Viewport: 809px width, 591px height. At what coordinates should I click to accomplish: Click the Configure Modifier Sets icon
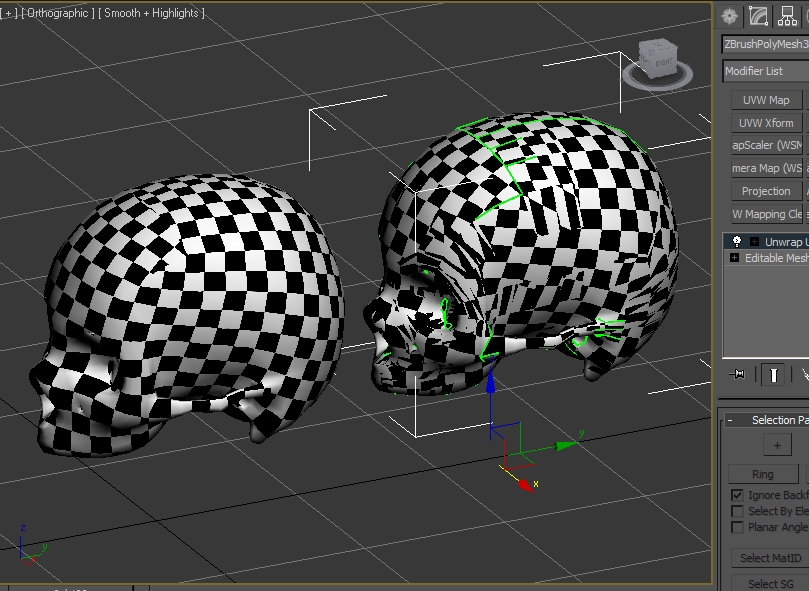click(805, 374)
